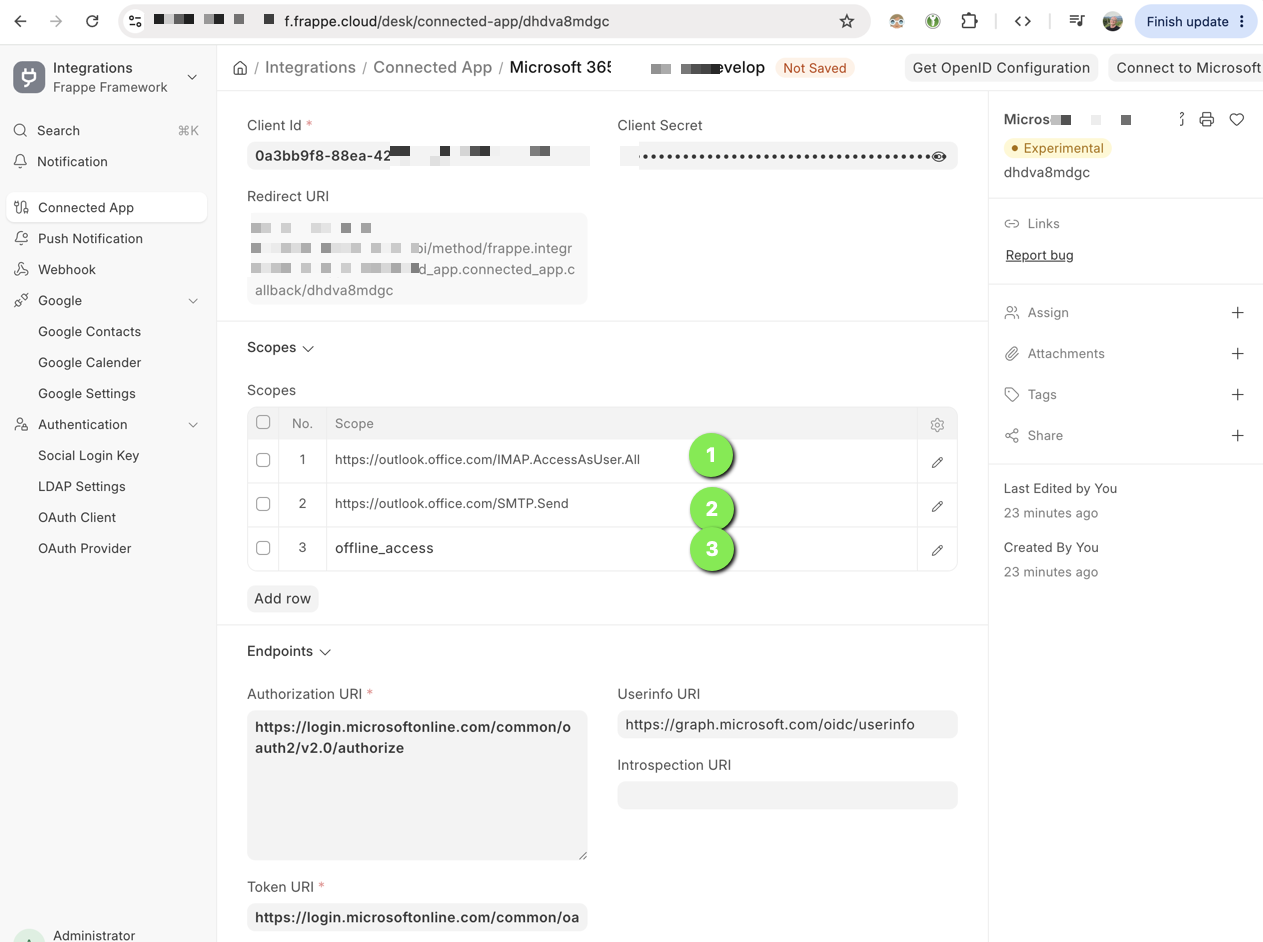1263x942 pixels.
Task: Go forward using the browser forward arrow
Action: (x=56, y=21)
